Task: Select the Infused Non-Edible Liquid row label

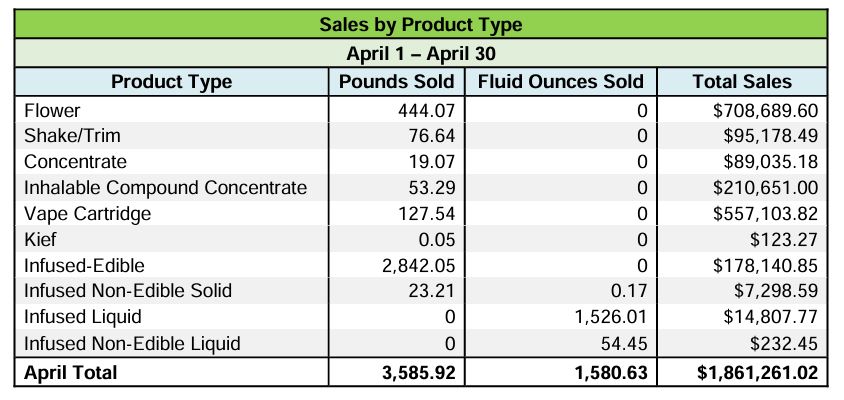Action: click(132, 344)
